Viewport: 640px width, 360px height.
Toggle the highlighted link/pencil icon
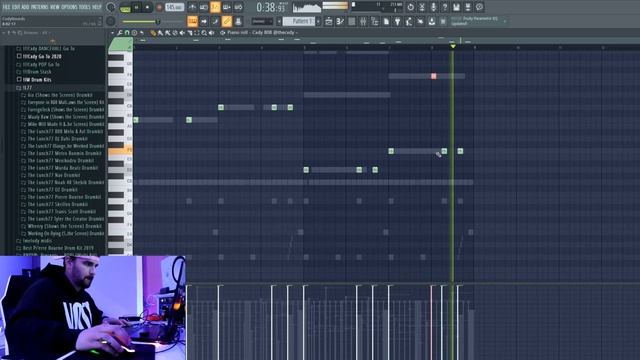coord(227,21)
